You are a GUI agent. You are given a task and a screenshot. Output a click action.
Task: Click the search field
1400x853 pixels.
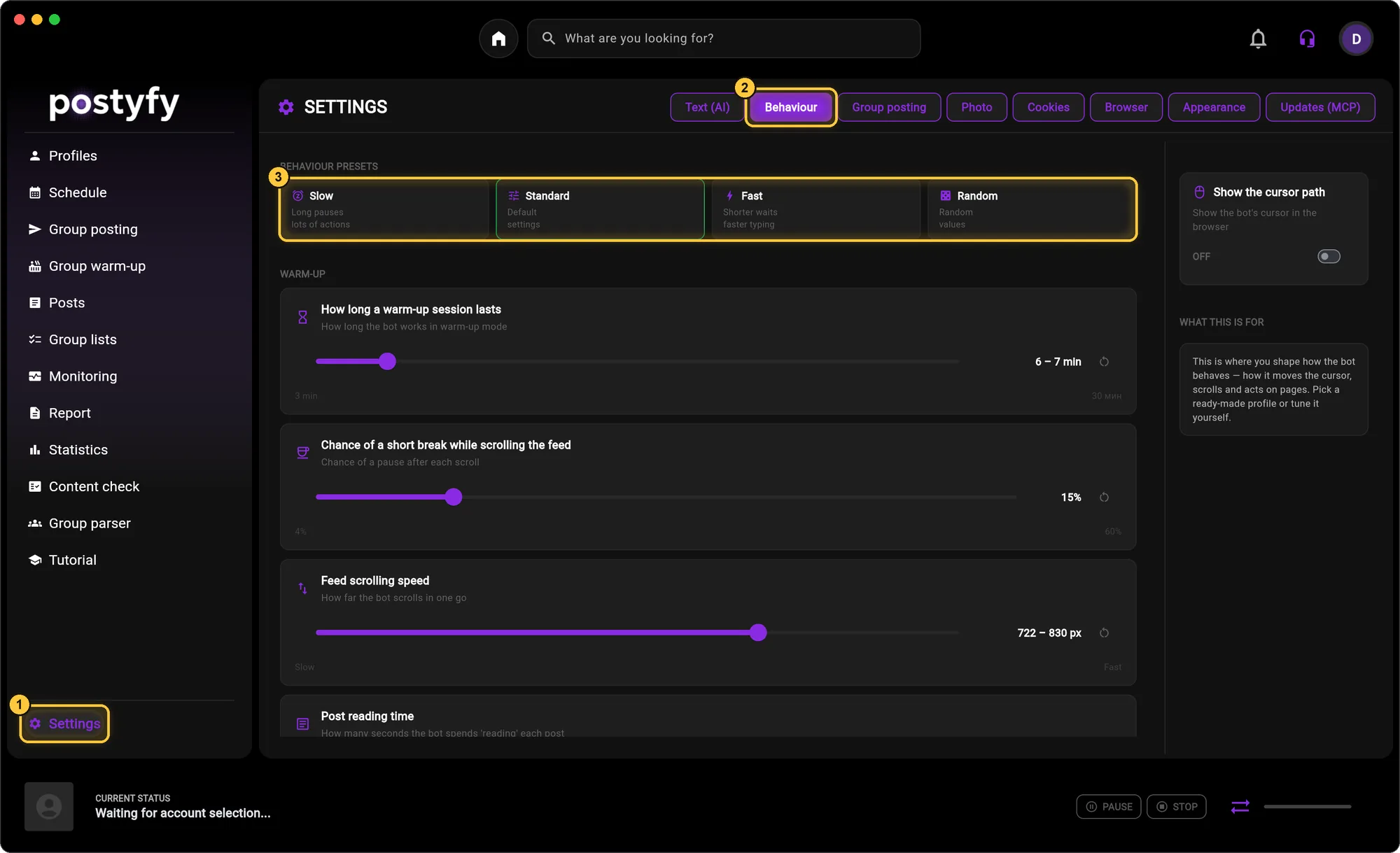724,38
